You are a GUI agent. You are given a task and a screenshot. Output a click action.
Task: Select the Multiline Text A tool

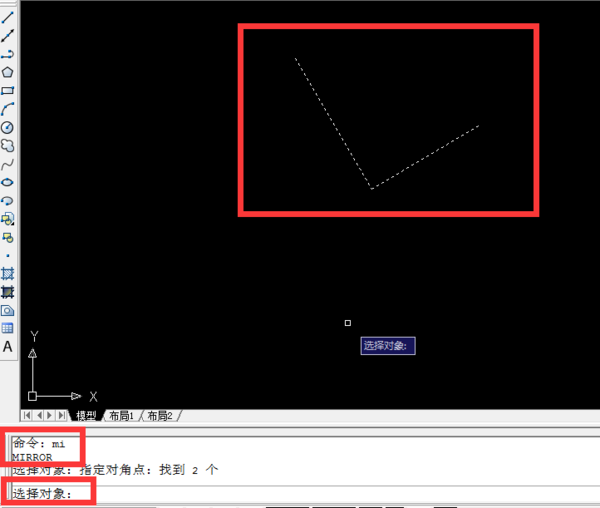[8, 347]
